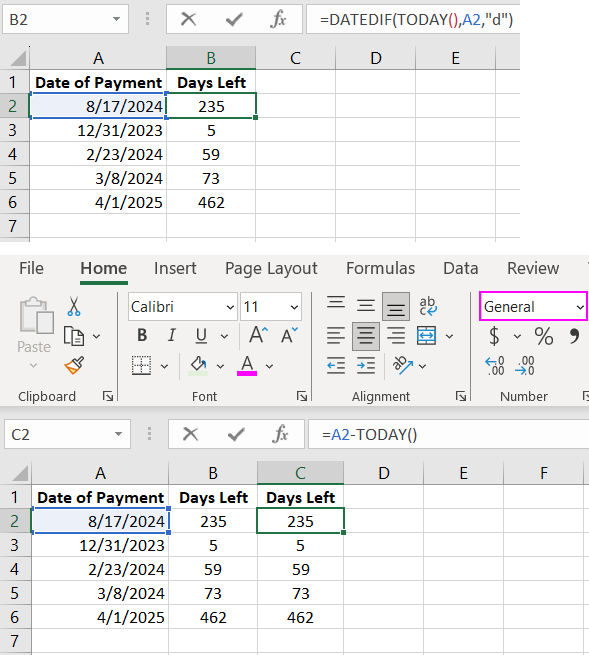Click the Align Right icon
This screenshot has height=655, width=589.
396,336
